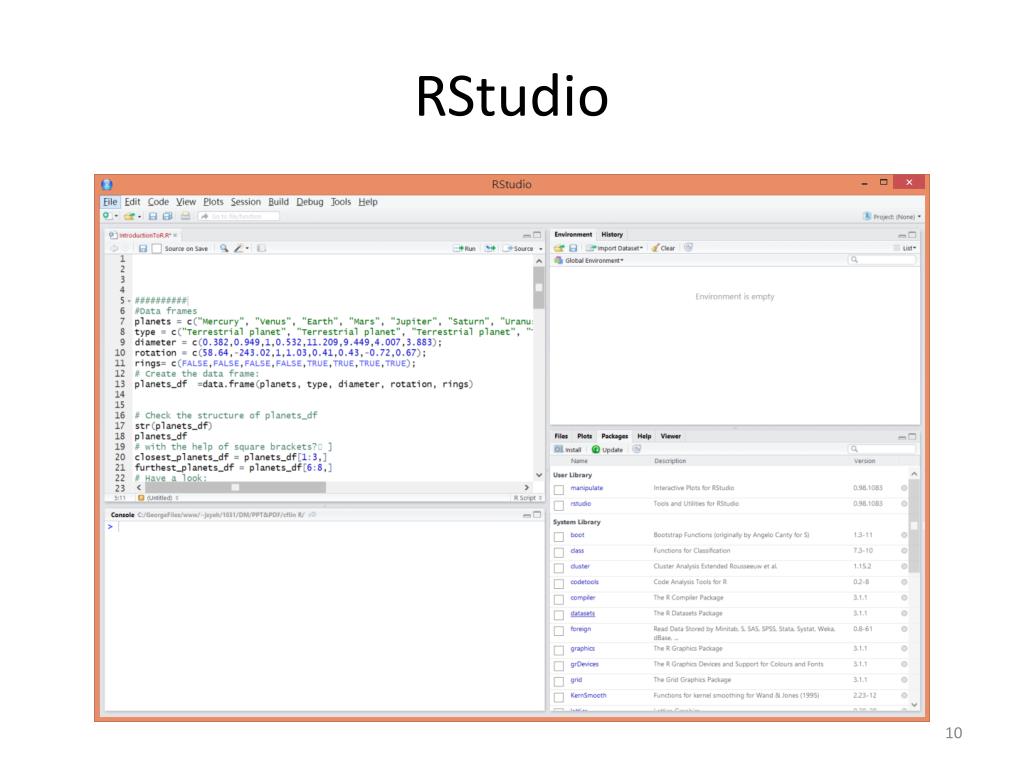Open the recent files dropdown arrow
Image resolution: width=1024 pixels, height=768 pixels.
(x=139, y=216)
